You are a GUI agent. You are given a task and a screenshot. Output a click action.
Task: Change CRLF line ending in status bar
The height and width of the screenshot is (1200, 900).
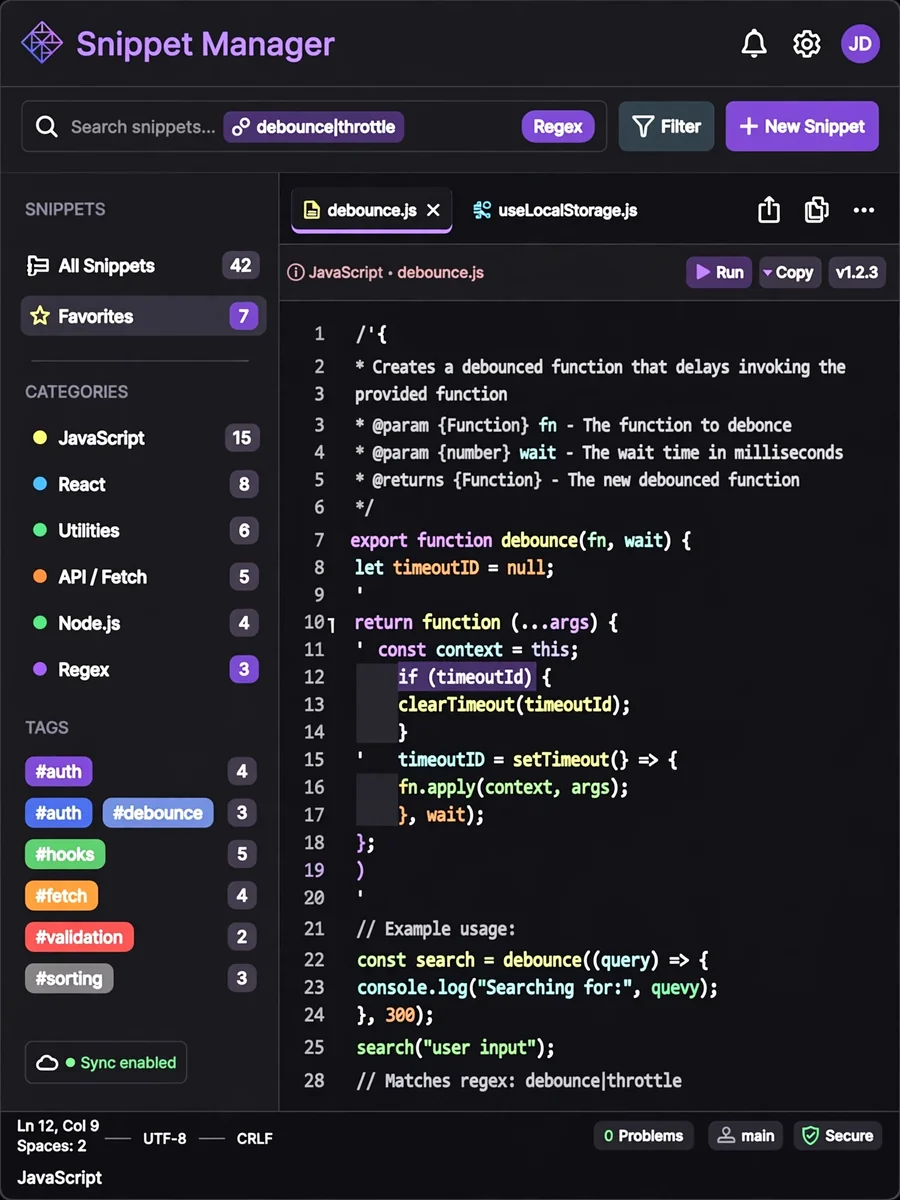click(x=255, y=1139)
